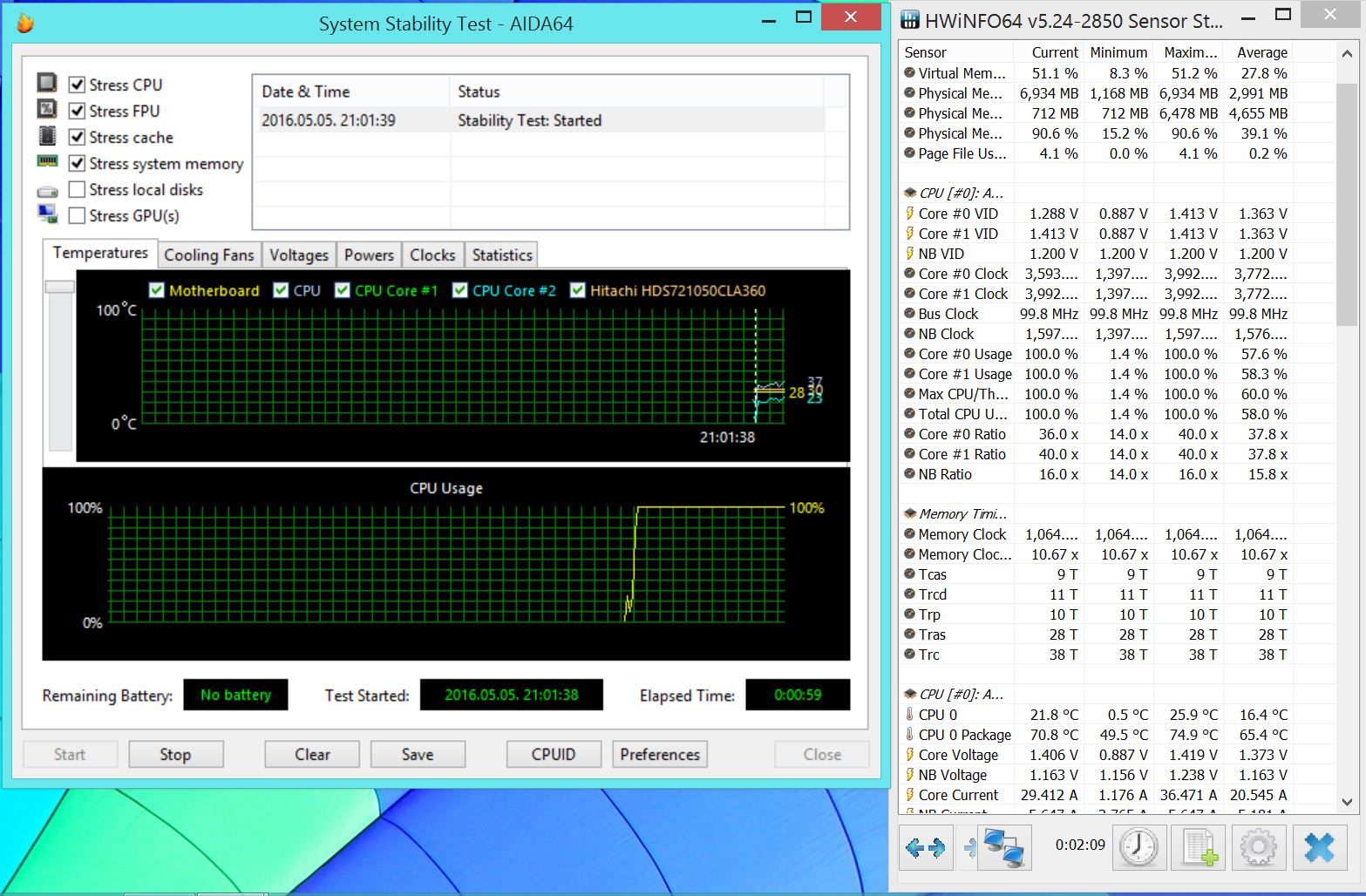
Task: Select the Core #0 Clock sensor row
Action: click(1096, 274)
